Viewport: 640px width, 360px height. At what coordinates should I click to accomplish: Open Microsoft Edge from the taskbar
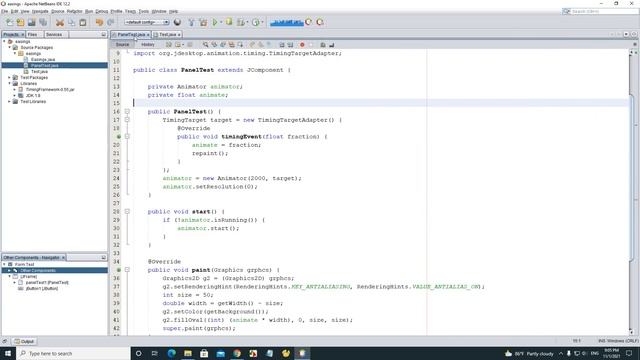pos(171,353)
